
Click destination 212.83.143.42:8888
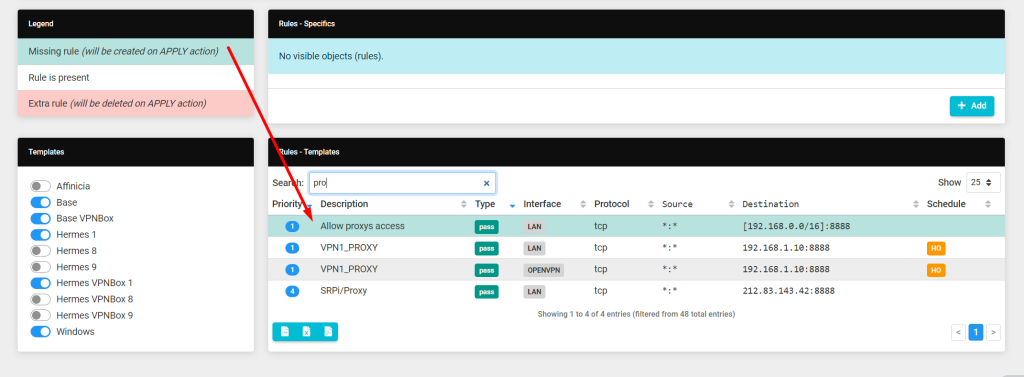788,291
